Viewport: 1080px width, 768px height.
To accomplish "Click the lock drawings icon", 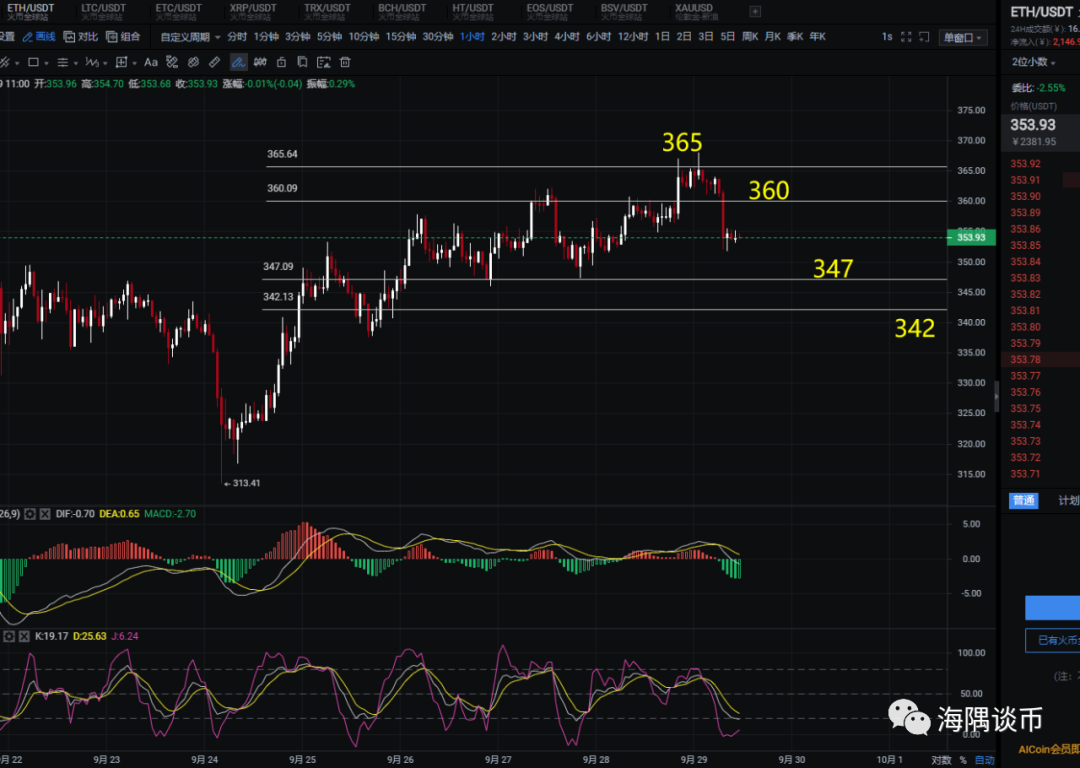I will coord(281,62).
